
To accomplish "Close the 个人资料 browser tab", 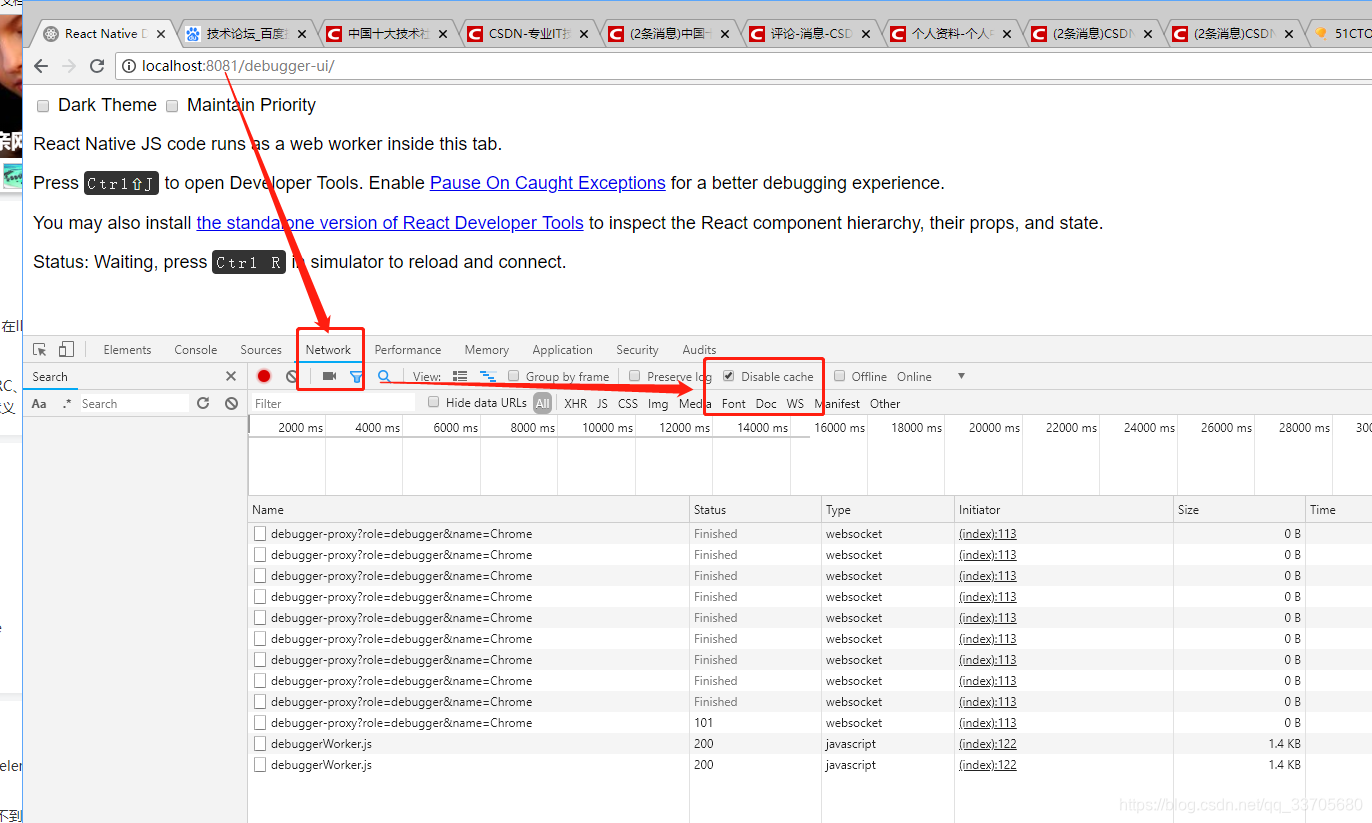I will [x=1007, y=34].
